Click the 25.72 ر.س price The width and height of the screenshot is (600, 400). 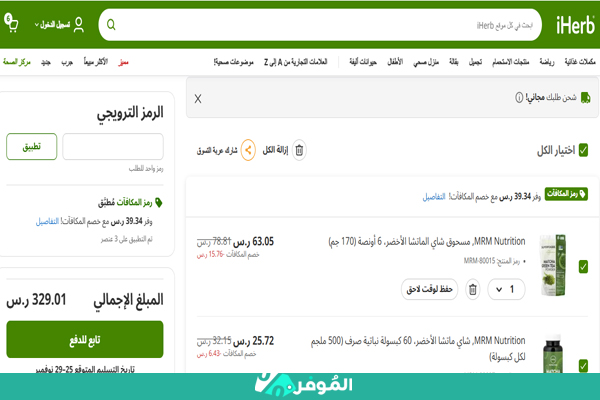point(253,341)
